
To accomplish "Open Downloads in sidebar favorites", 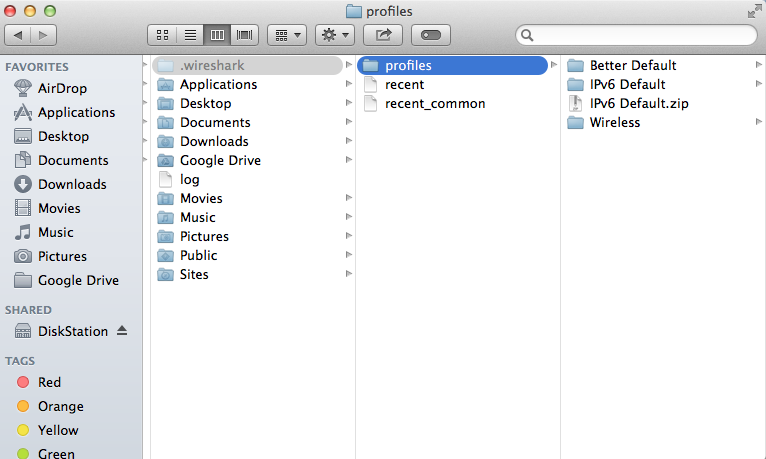I will pyautogui.click(x=61, y=184).
